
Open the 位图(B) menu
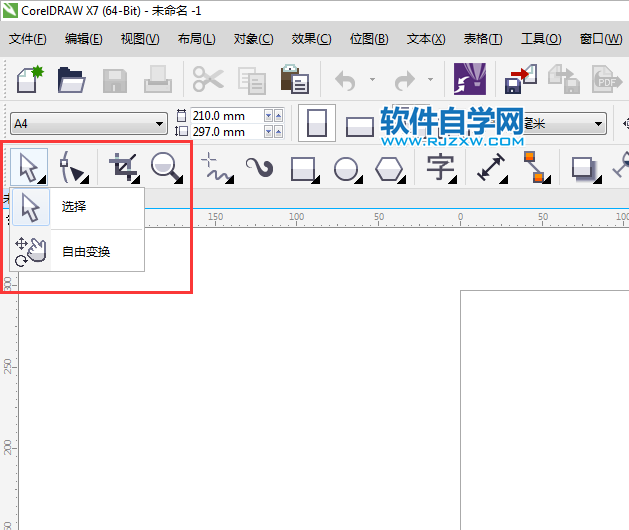[369, 39]
